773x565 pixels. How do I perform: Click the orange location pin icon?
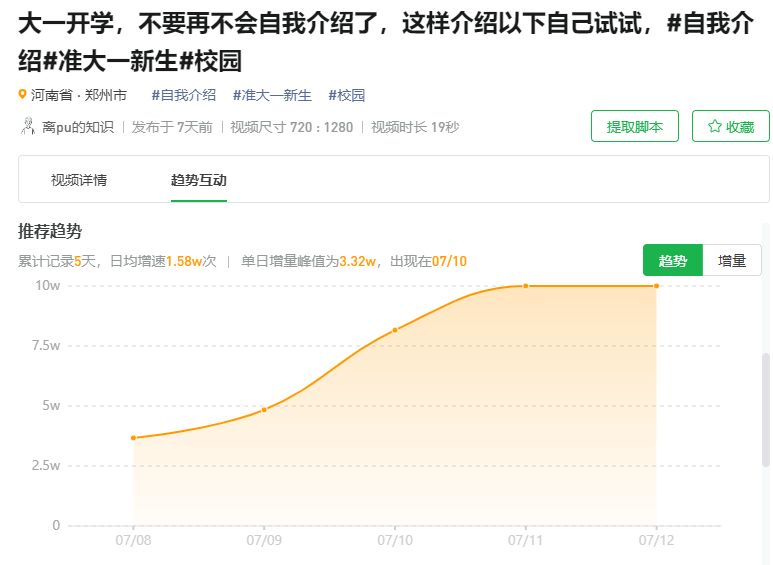coord(23,96)
